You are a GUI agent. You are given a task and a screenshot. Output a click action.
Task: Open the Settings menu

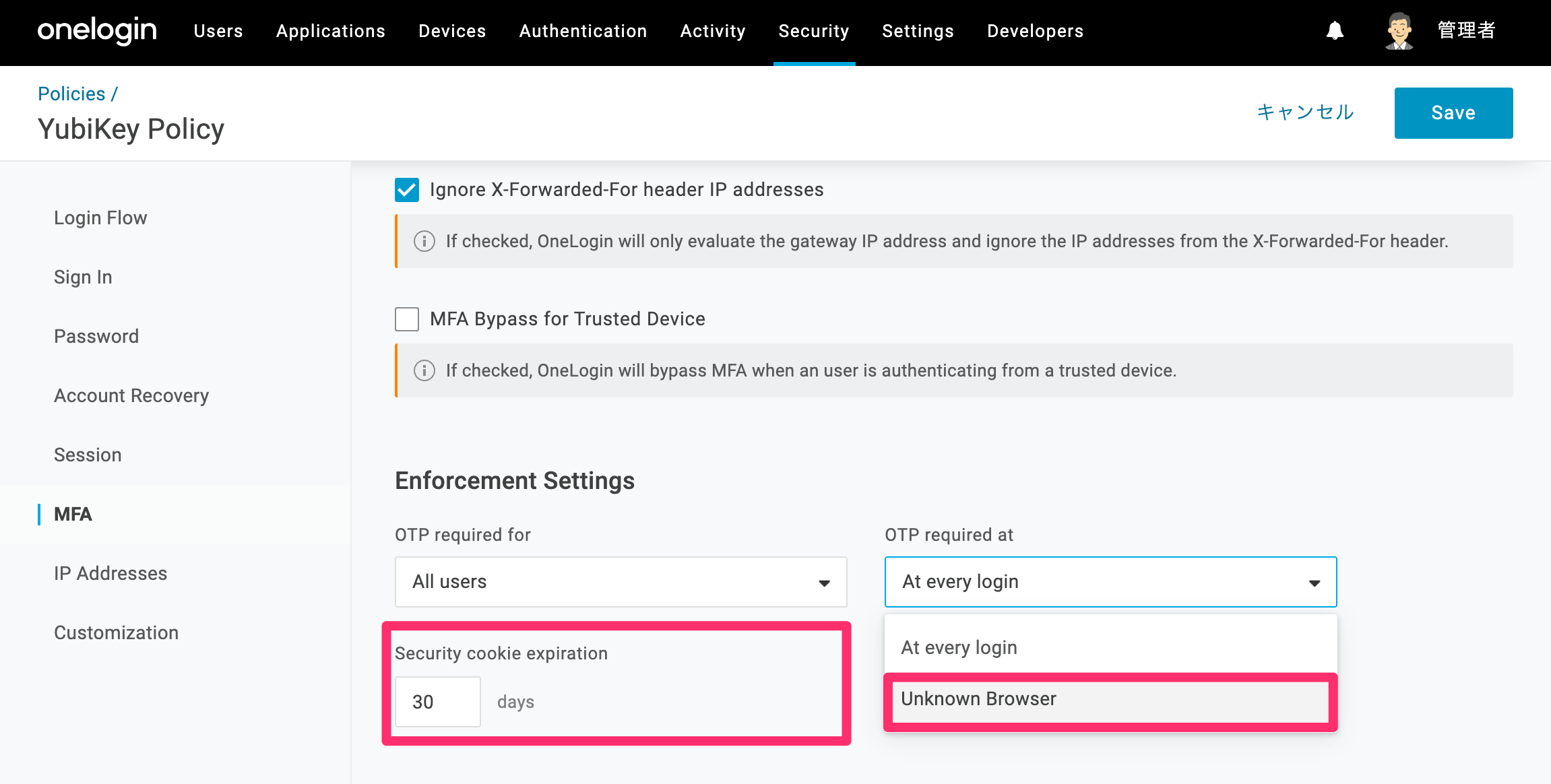click(x=918, y=31)
